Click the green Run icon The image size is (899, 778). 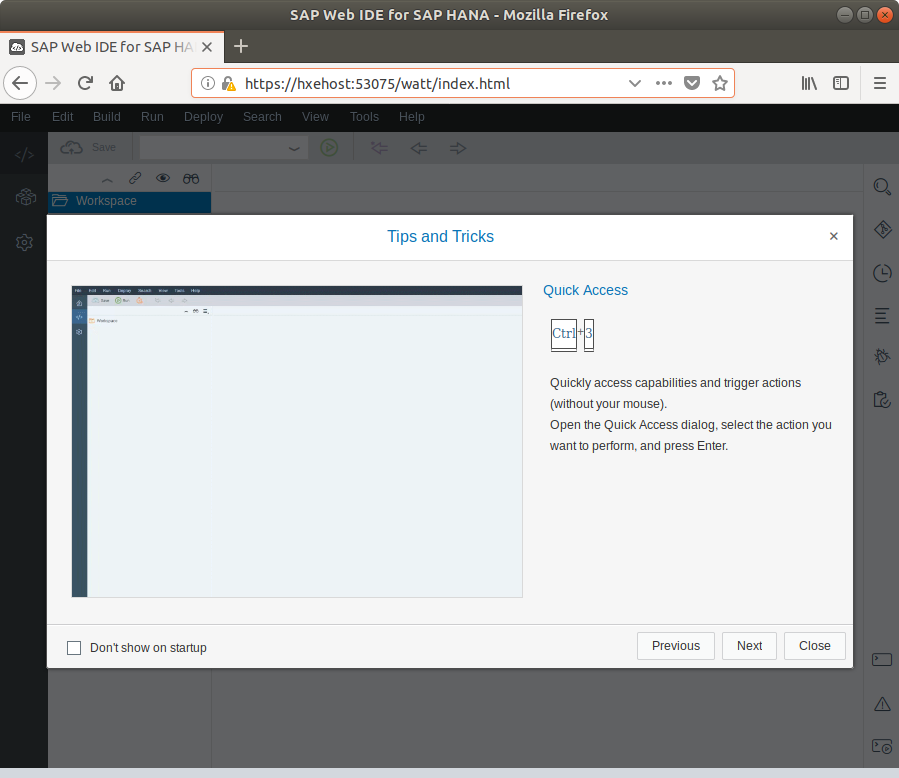329,147
